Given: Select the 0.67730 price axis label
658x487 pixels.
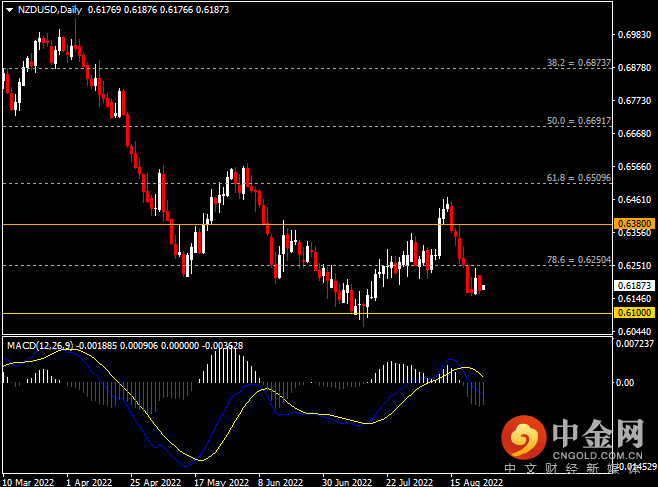Looking at the screenshot, I should point(634,101).
